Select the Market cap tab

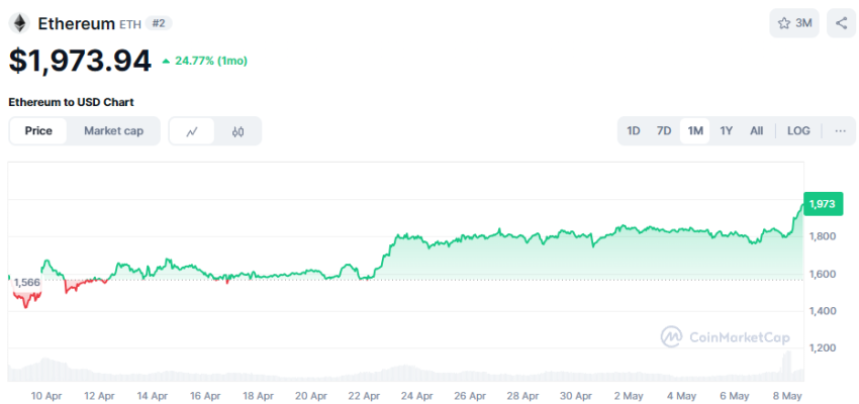(x=113, y=131)
